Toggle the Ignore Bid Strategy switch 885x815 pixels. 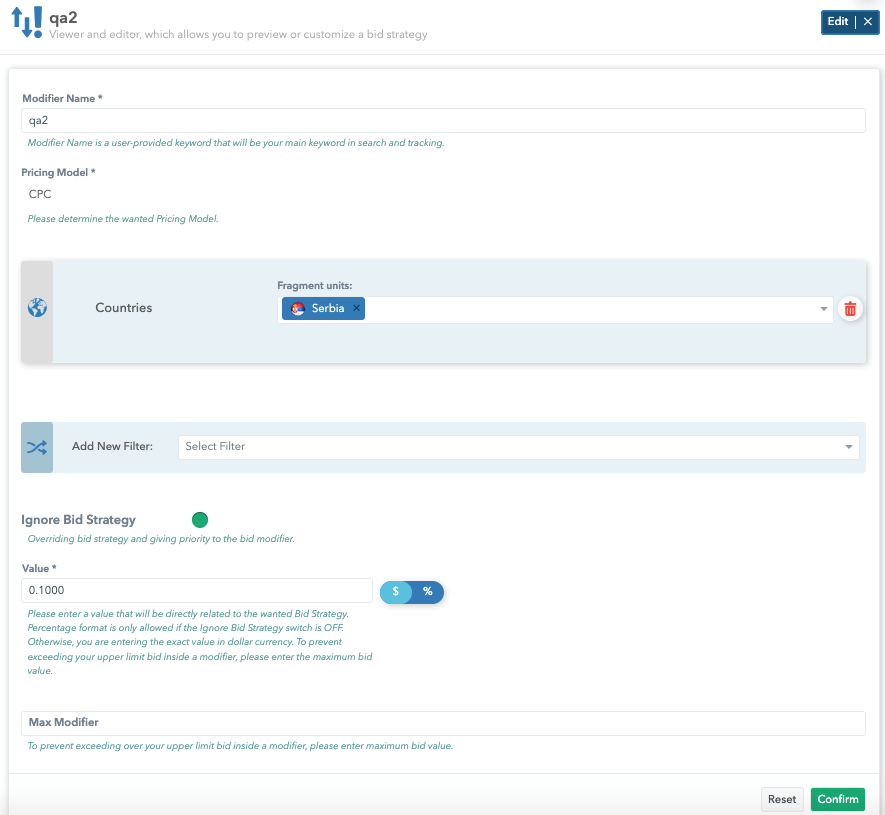200,520
